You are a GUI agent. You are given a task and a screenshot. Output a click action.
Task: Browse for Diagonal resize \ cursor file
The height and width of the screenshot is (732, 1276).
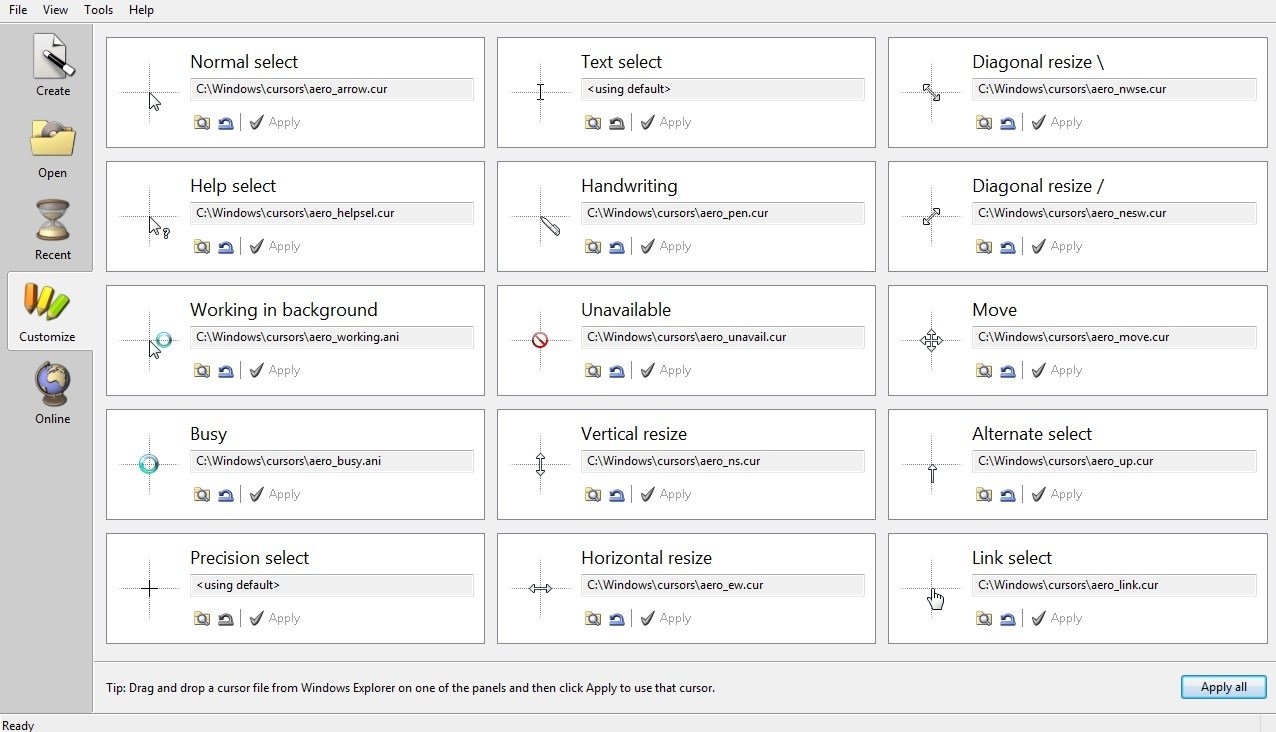[984, 122]
